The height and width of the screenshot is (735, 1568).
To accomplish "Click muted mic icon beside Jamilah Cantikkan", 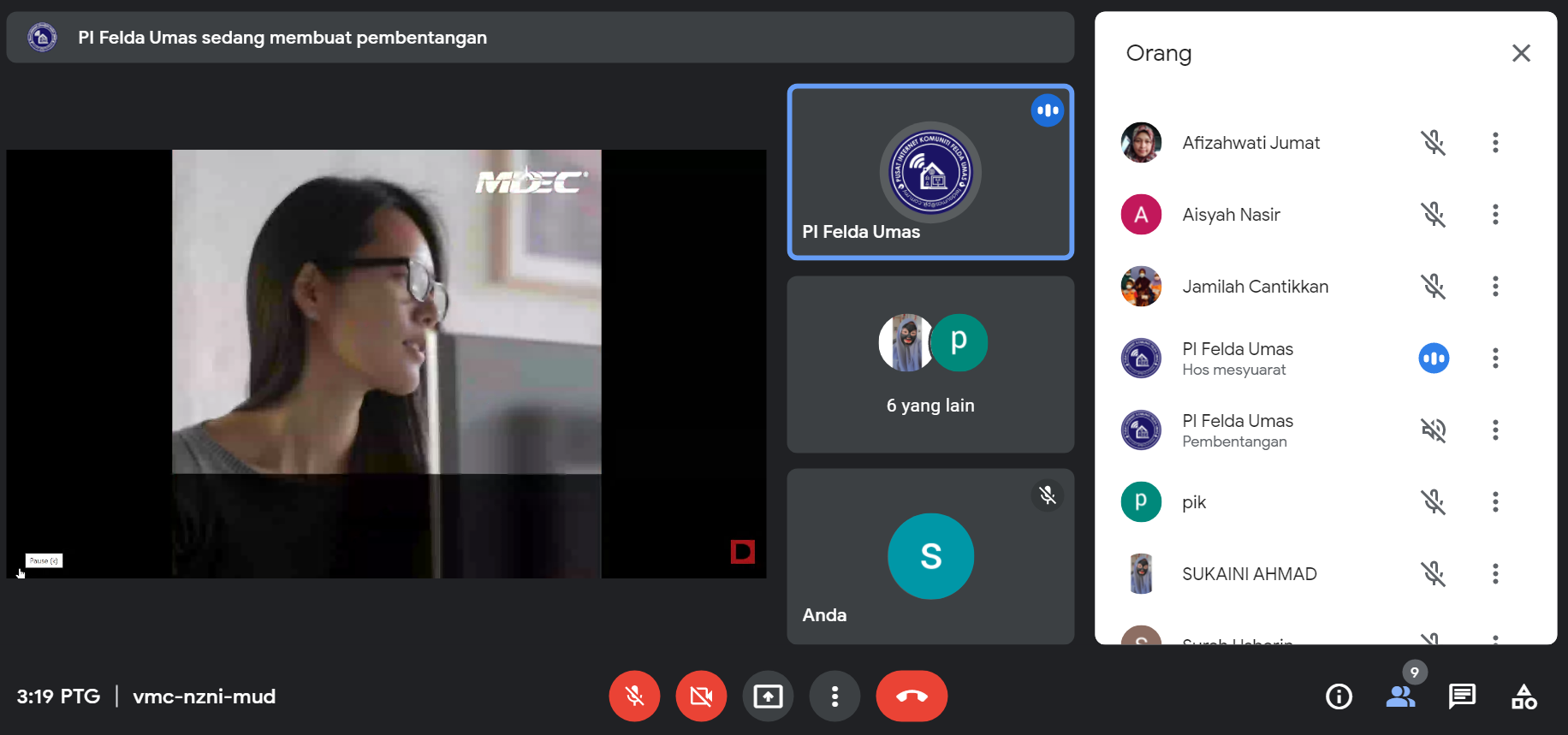I will tap(1434, 287).
